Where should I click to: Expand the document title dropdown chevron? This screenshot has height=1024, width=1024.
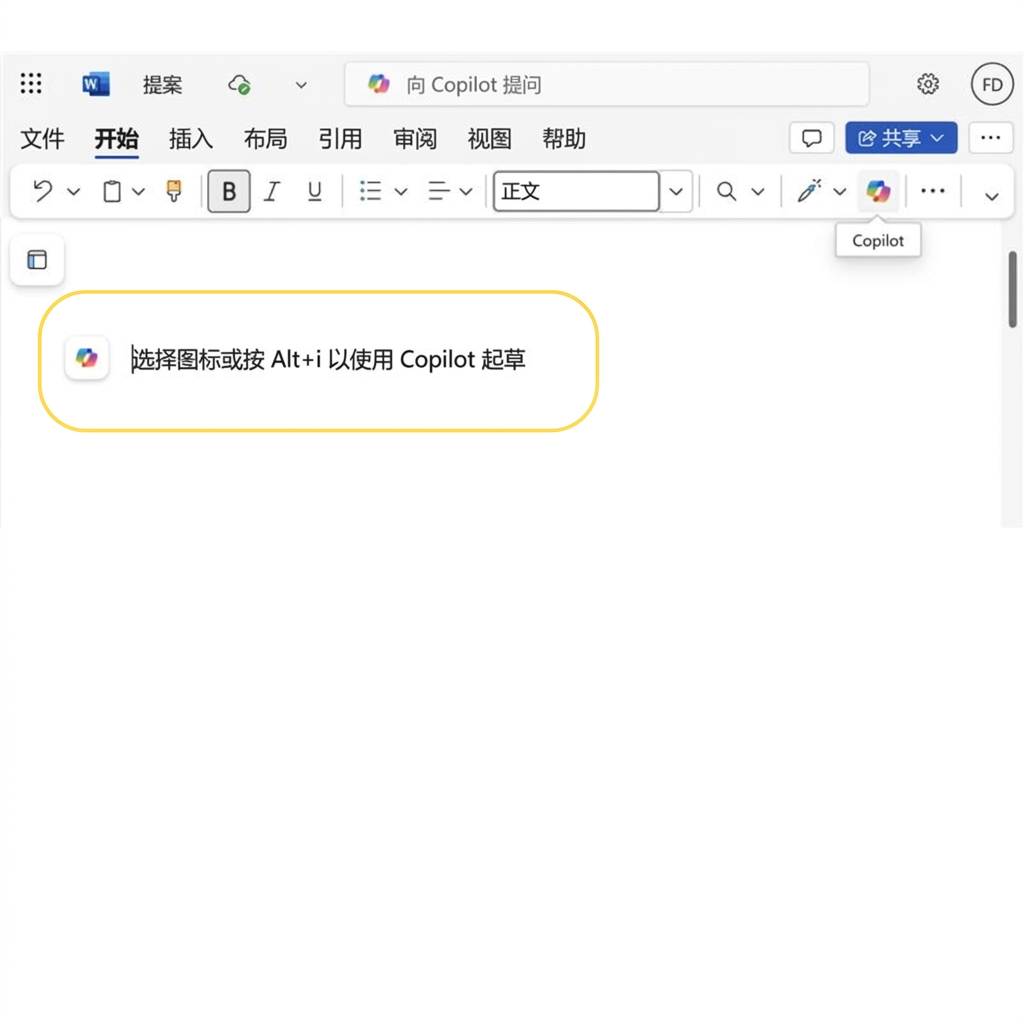pyautogui.click(x=301, y=85)
